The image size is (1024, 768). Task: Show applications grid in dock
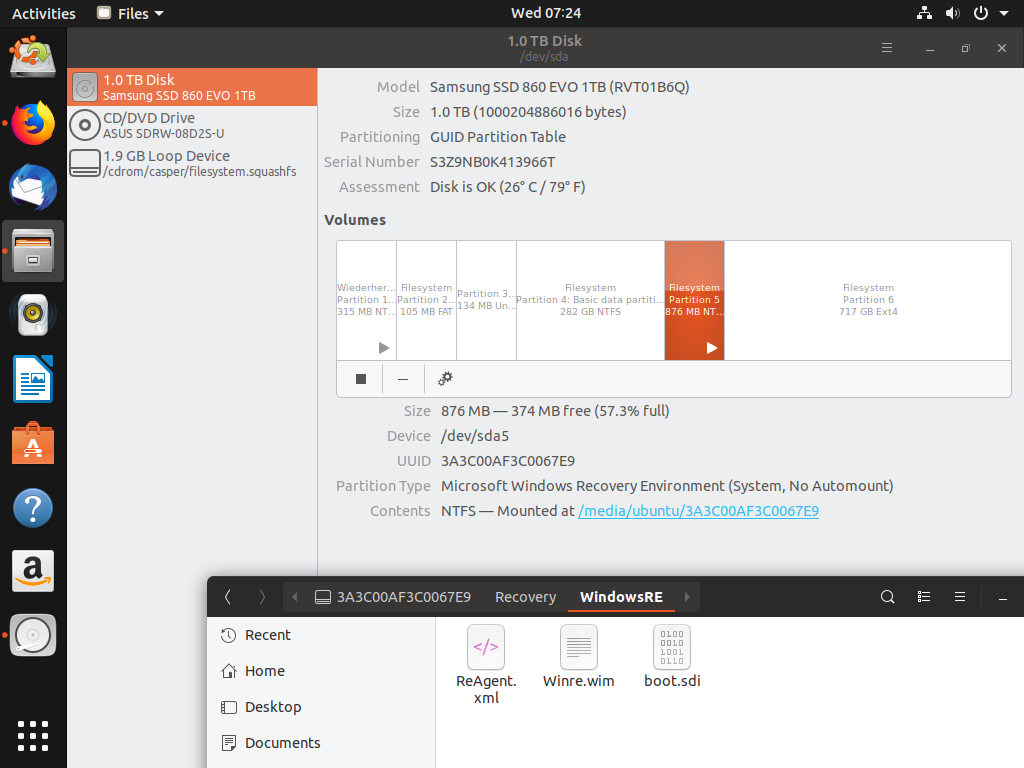33,736
